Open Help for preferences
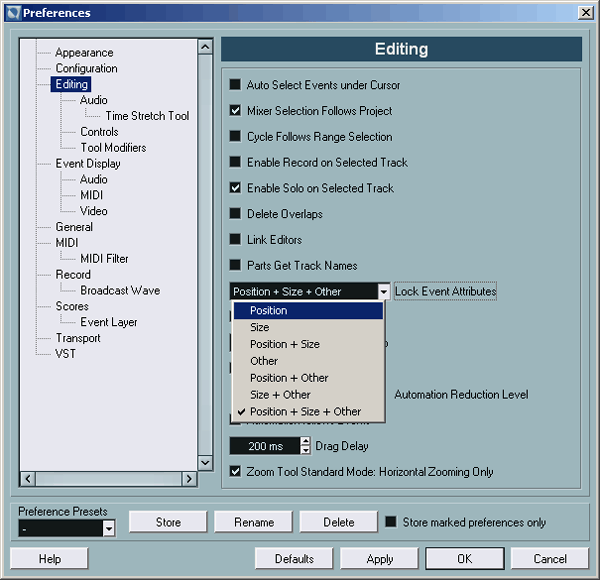 49,559
